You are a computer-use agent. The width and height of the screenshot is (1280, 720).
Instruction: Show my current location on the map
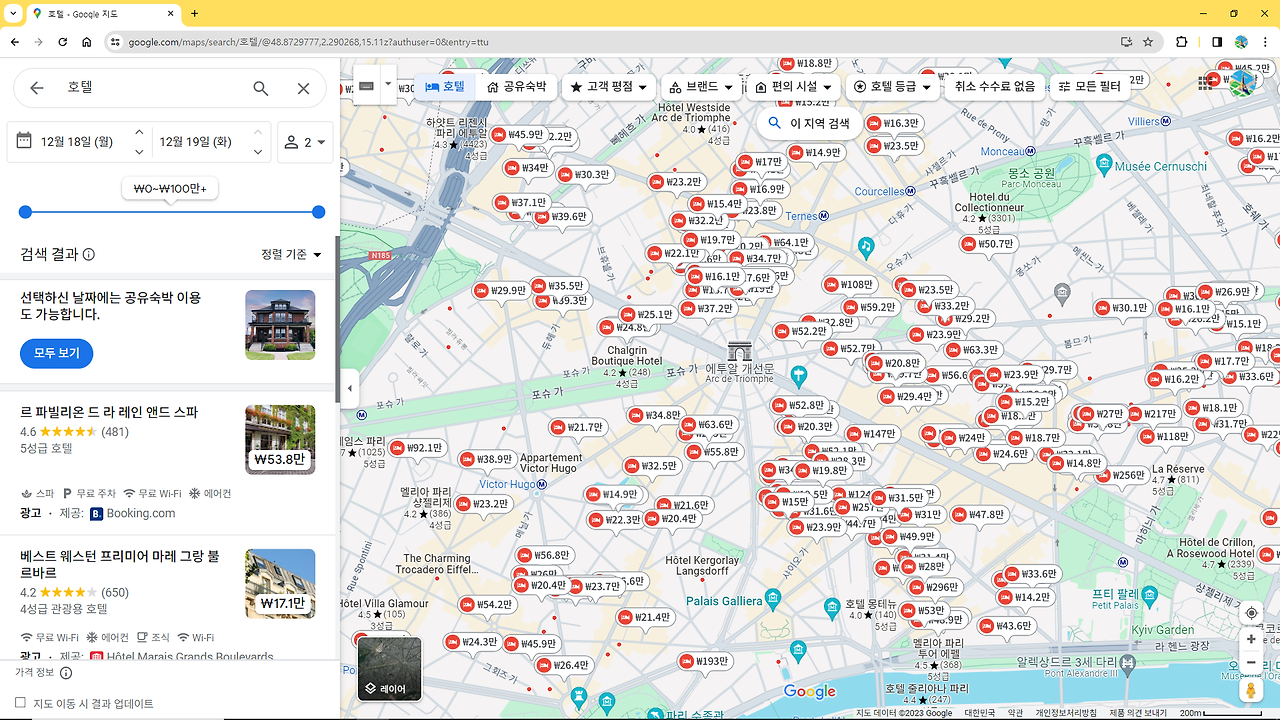pos(1251,613)
